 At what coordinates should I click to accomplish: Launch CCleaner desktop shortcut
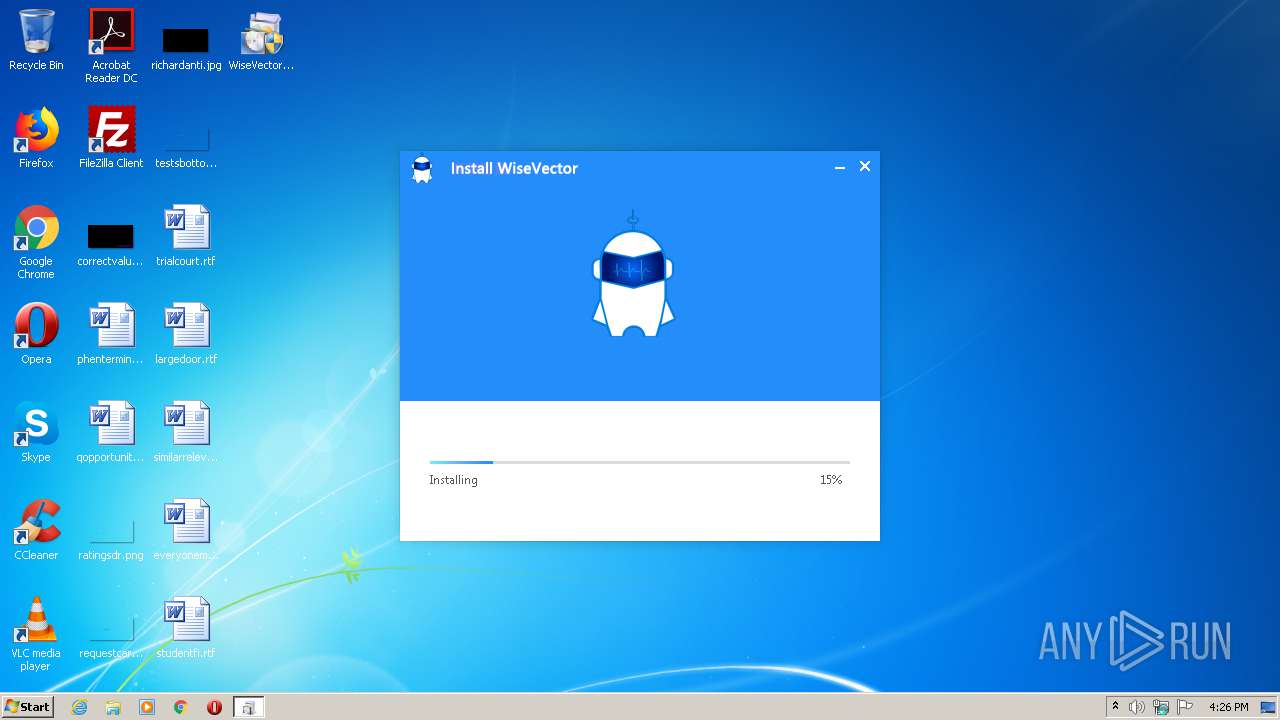point(36,530)
